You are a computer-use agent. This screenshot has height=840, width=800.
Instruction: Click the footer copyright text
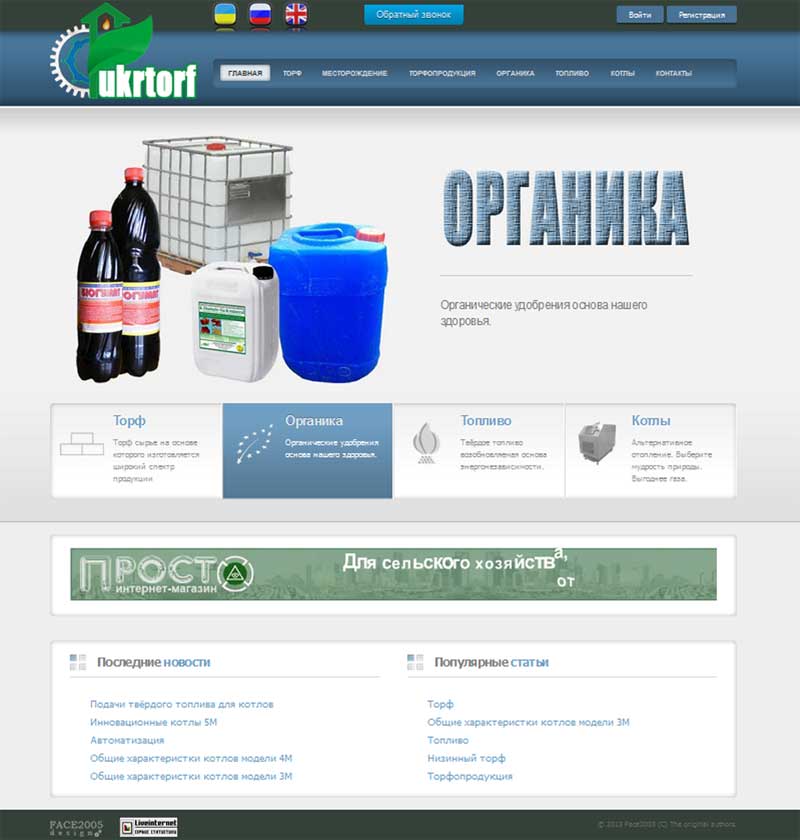coord(667,824)
